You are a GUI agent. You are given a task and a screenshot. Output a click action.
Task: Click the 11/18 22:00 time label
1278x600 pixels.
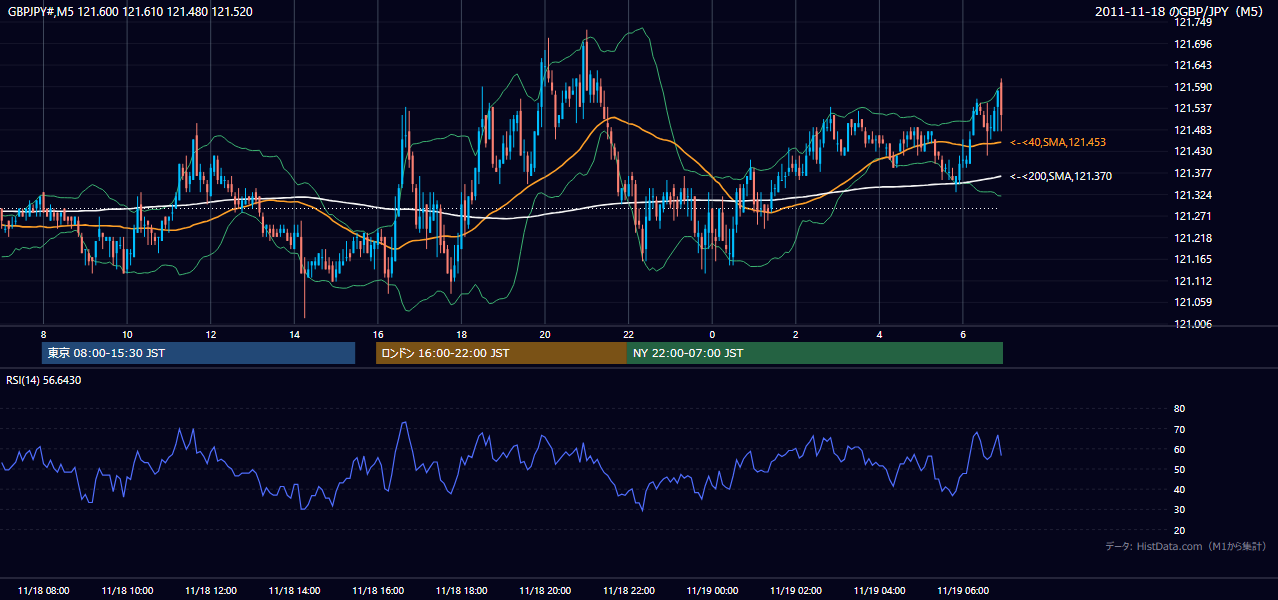[x=628, y=591]
